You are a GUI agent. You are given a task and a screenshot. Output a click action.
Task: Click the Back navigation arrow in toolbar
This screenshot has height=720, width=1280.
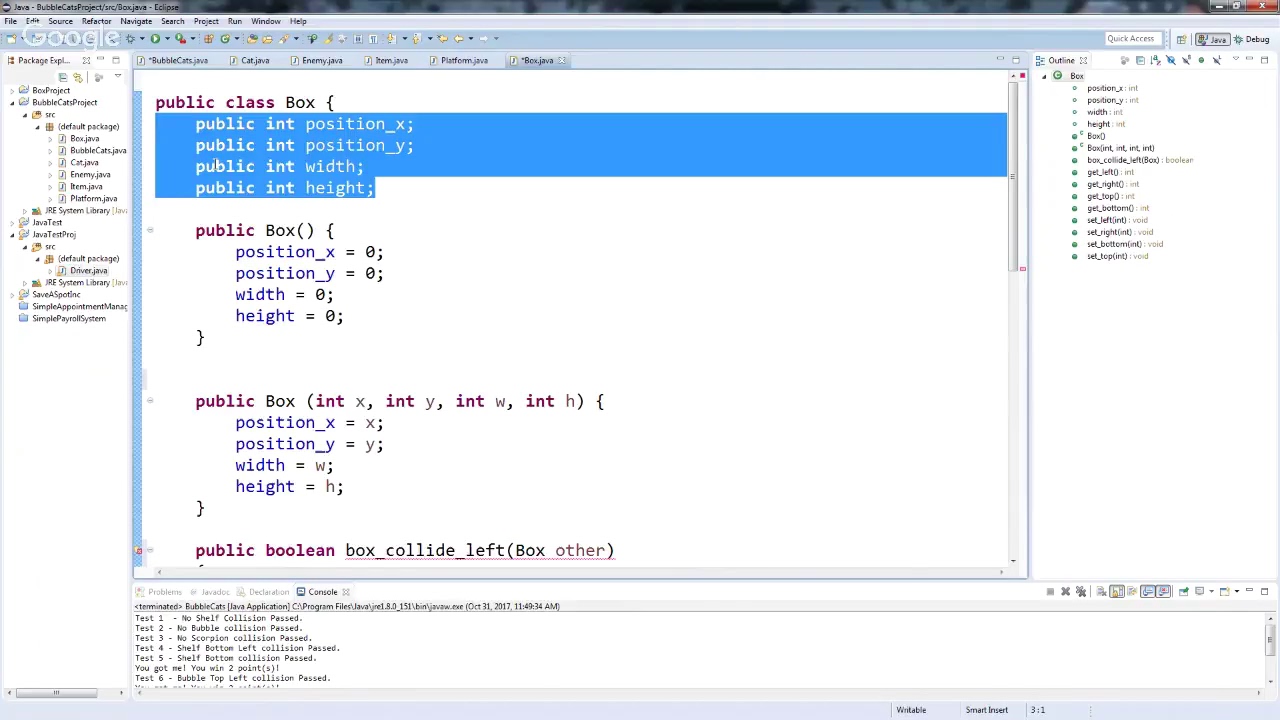coord(458,38)
